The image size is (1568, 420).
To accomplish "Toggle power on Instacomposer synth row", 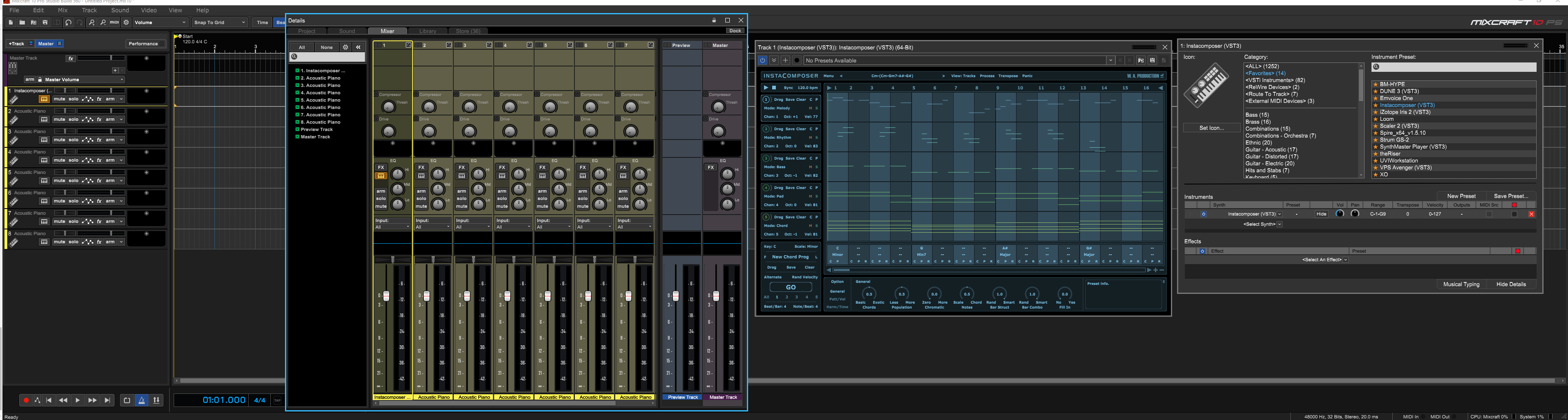I will 1204,214.
